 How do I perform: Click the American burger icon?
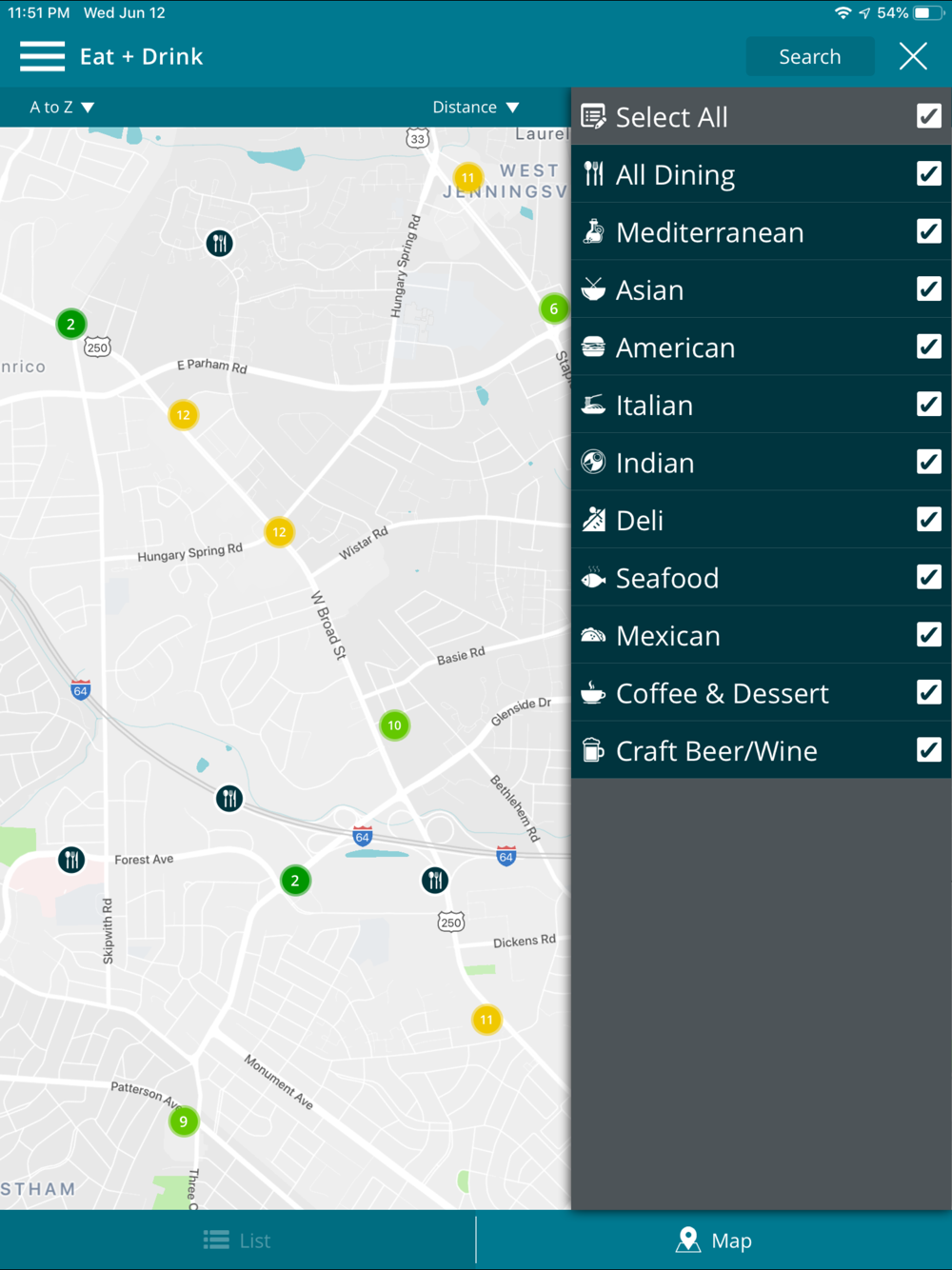tap(593, 347)
